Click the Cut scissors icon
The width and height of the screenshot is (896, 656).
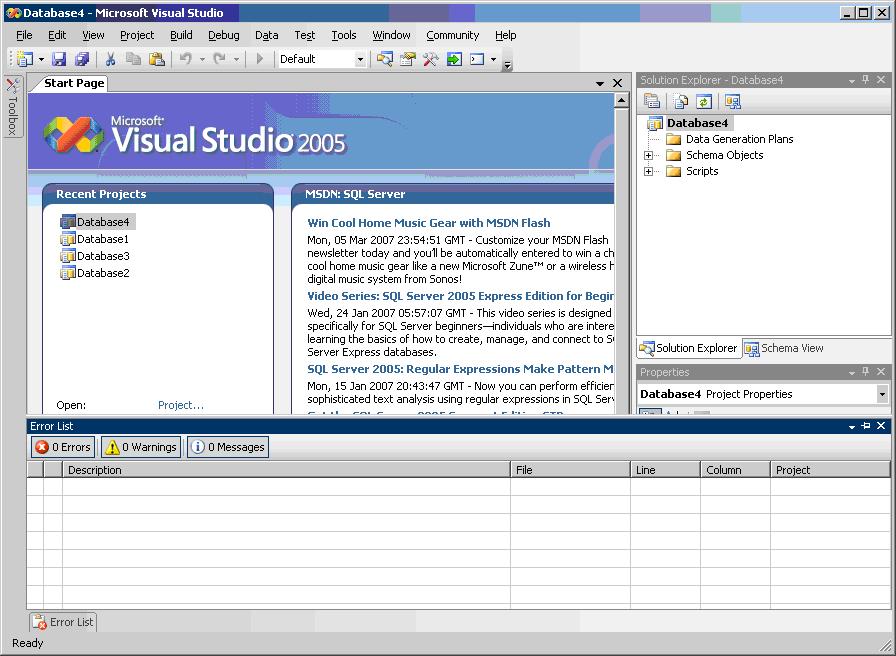coord(110,59)
